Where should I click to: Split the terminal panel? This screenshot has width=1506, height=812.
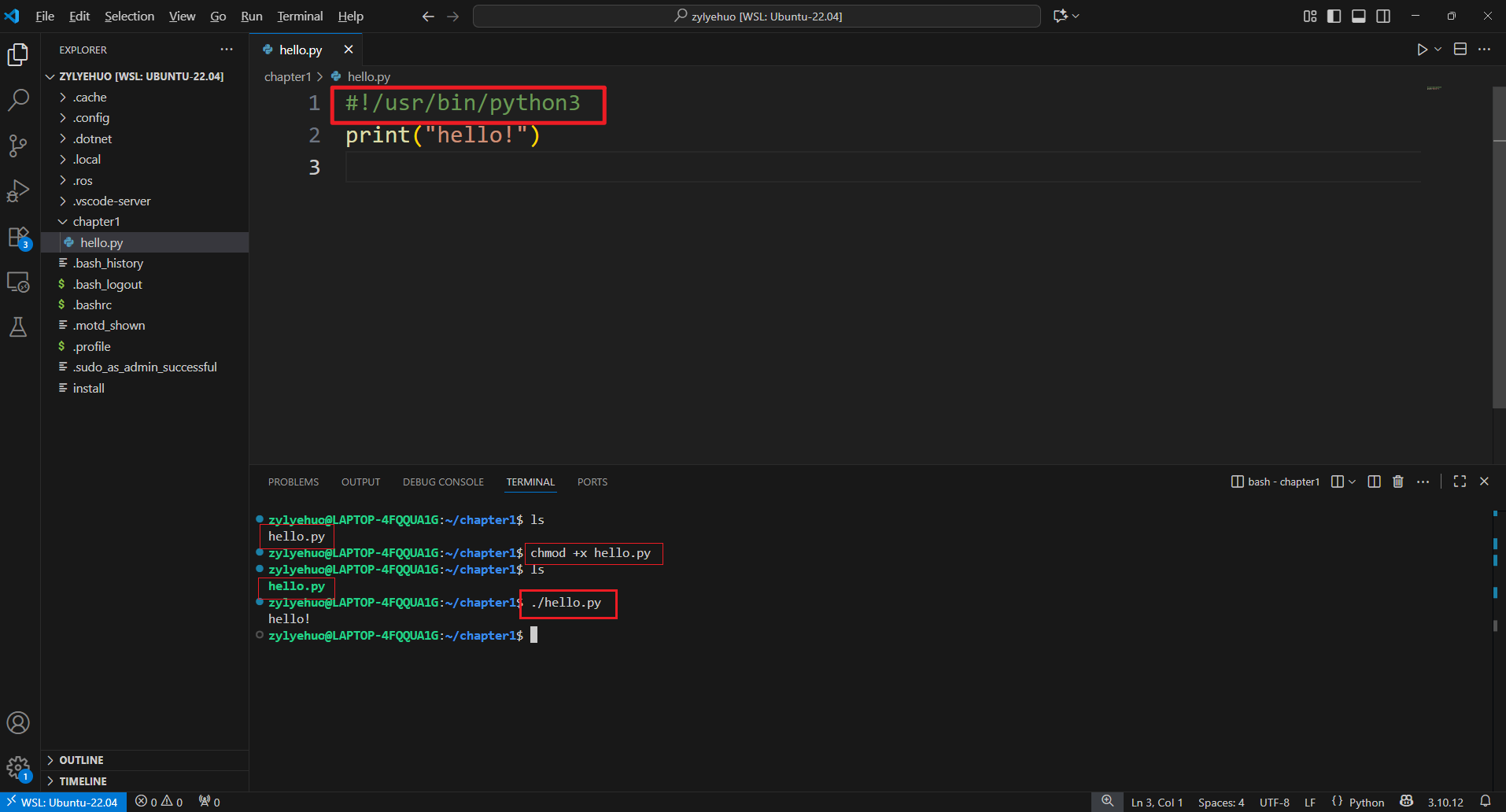1374,482
